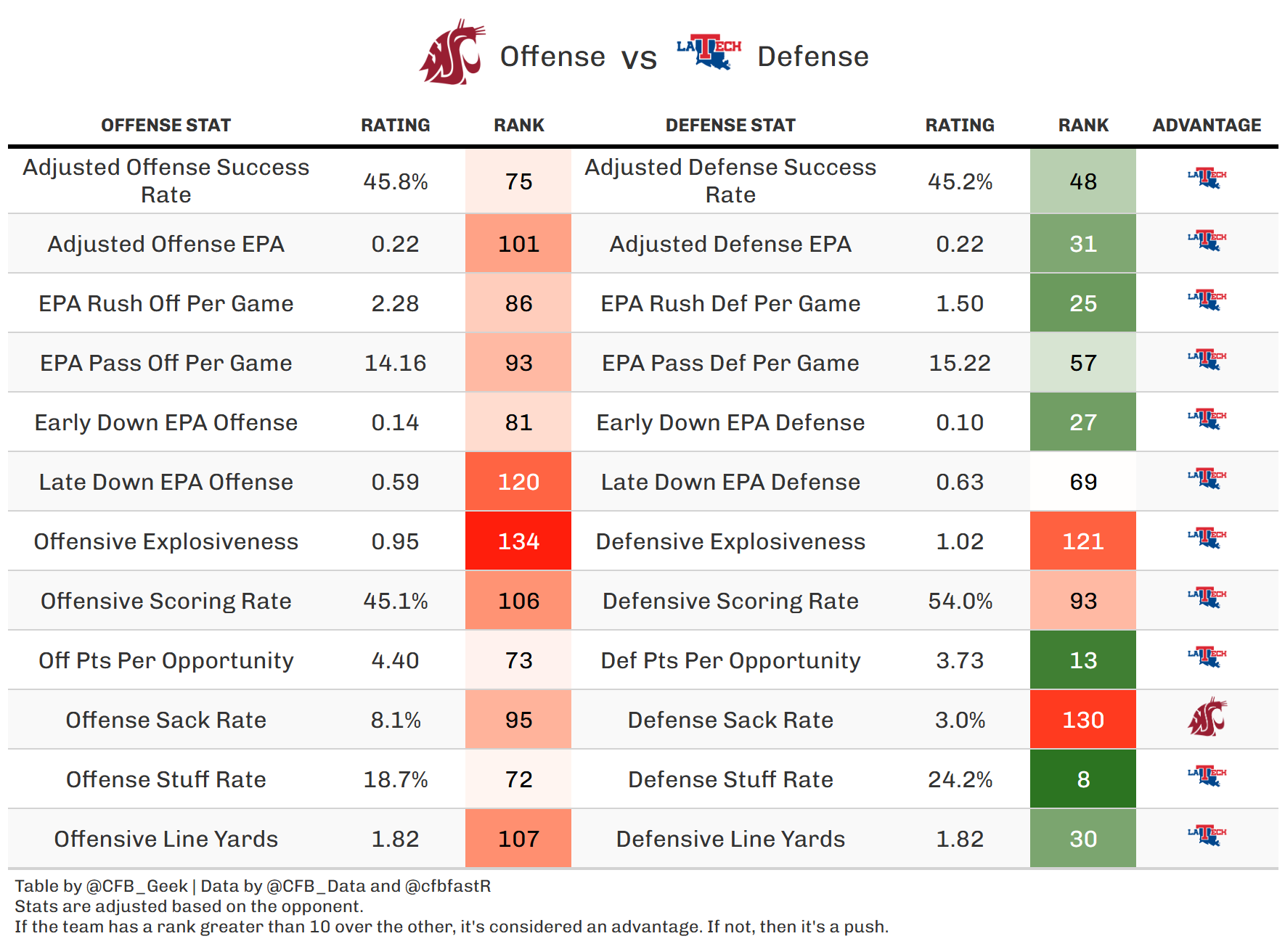Click the OFFENSE STAT column header
This screenshot has height=952, width=1285.
[166, 126]
